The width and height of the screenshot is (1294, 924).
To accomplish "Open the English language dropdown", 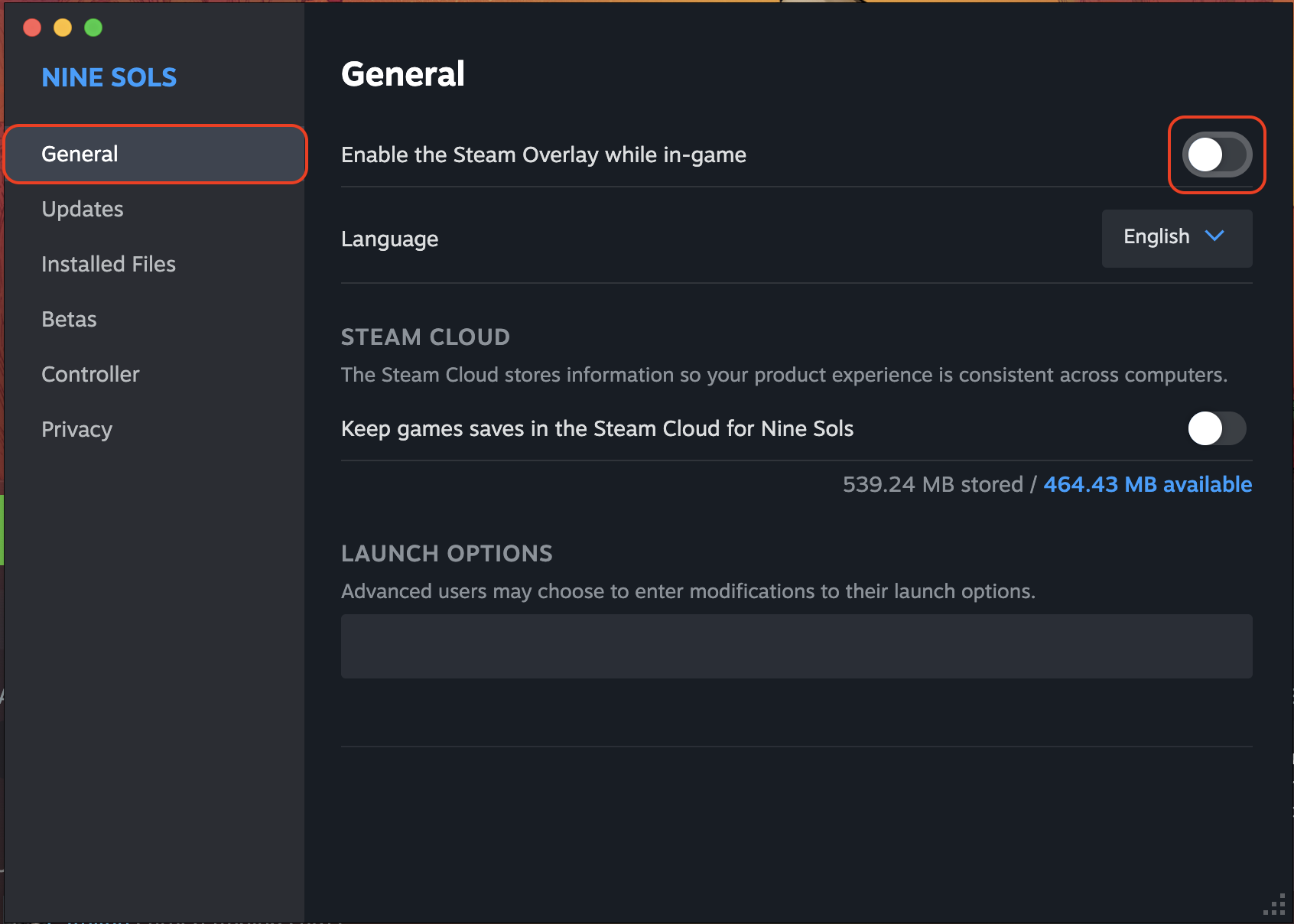I will pyautogui.click(x=1177, y=238).
